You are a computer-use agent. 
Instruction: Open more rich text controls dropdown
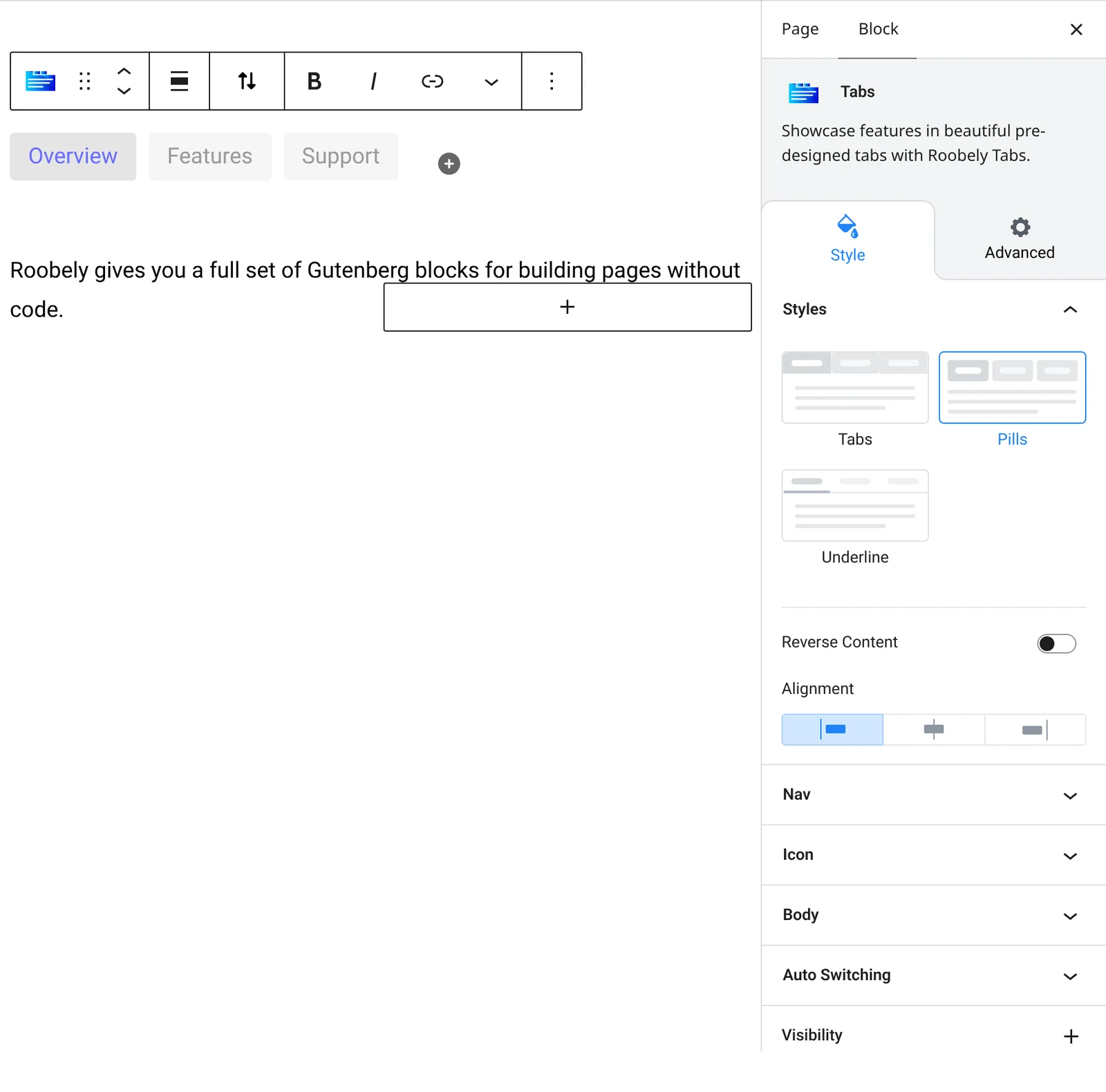pos(491,82)
